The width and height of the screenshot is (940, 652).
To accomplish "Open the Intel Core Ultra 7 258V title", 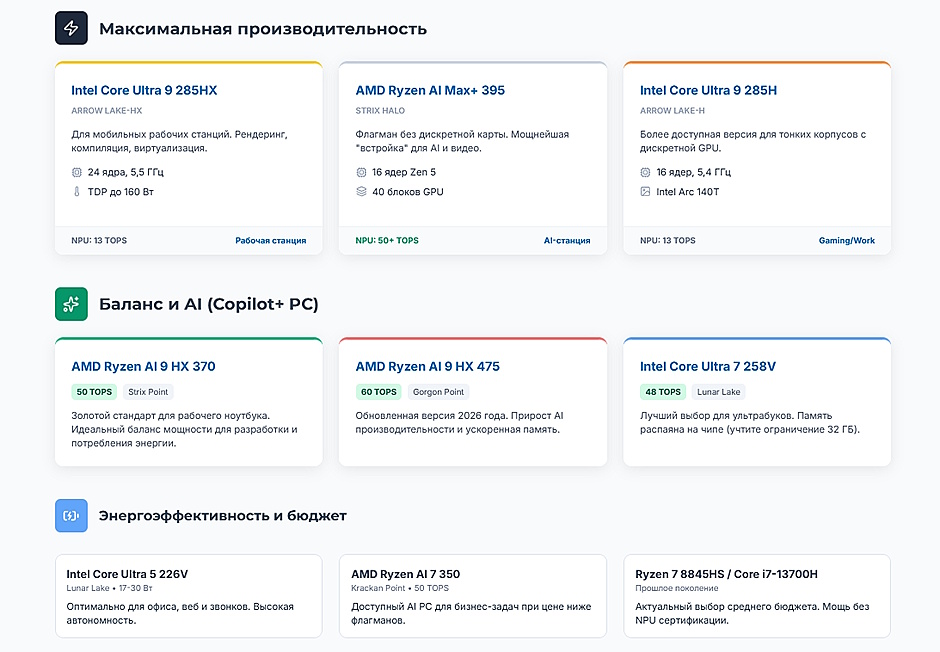I will click(707, 367).
